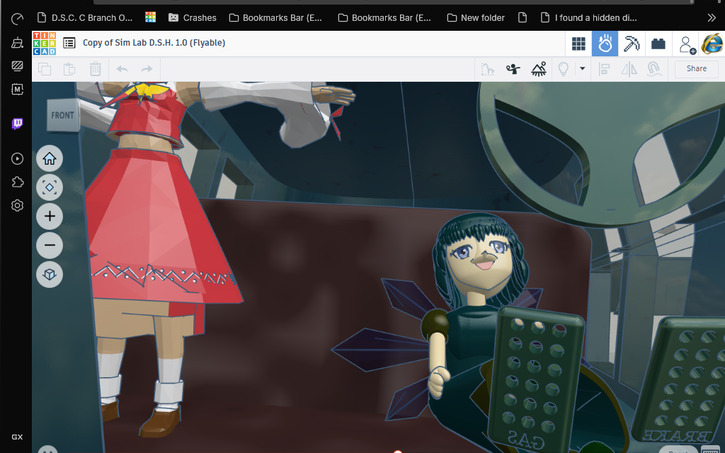The image size is (725, 453).
Task: Undo the last action
Action: (122, 69)
